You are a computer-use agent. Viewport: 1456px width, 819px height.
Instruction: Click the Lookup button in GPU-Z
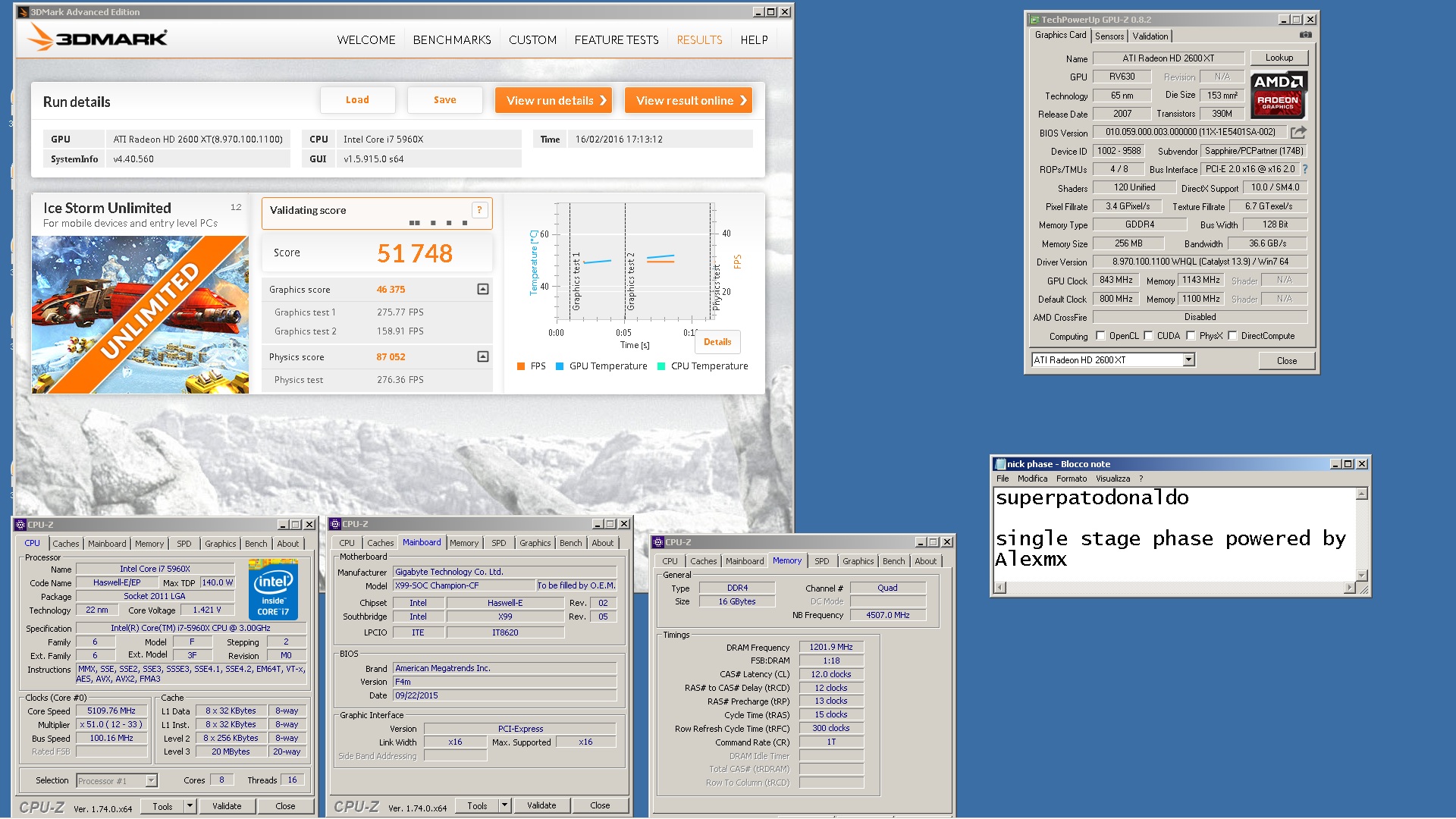[1279, 58]
